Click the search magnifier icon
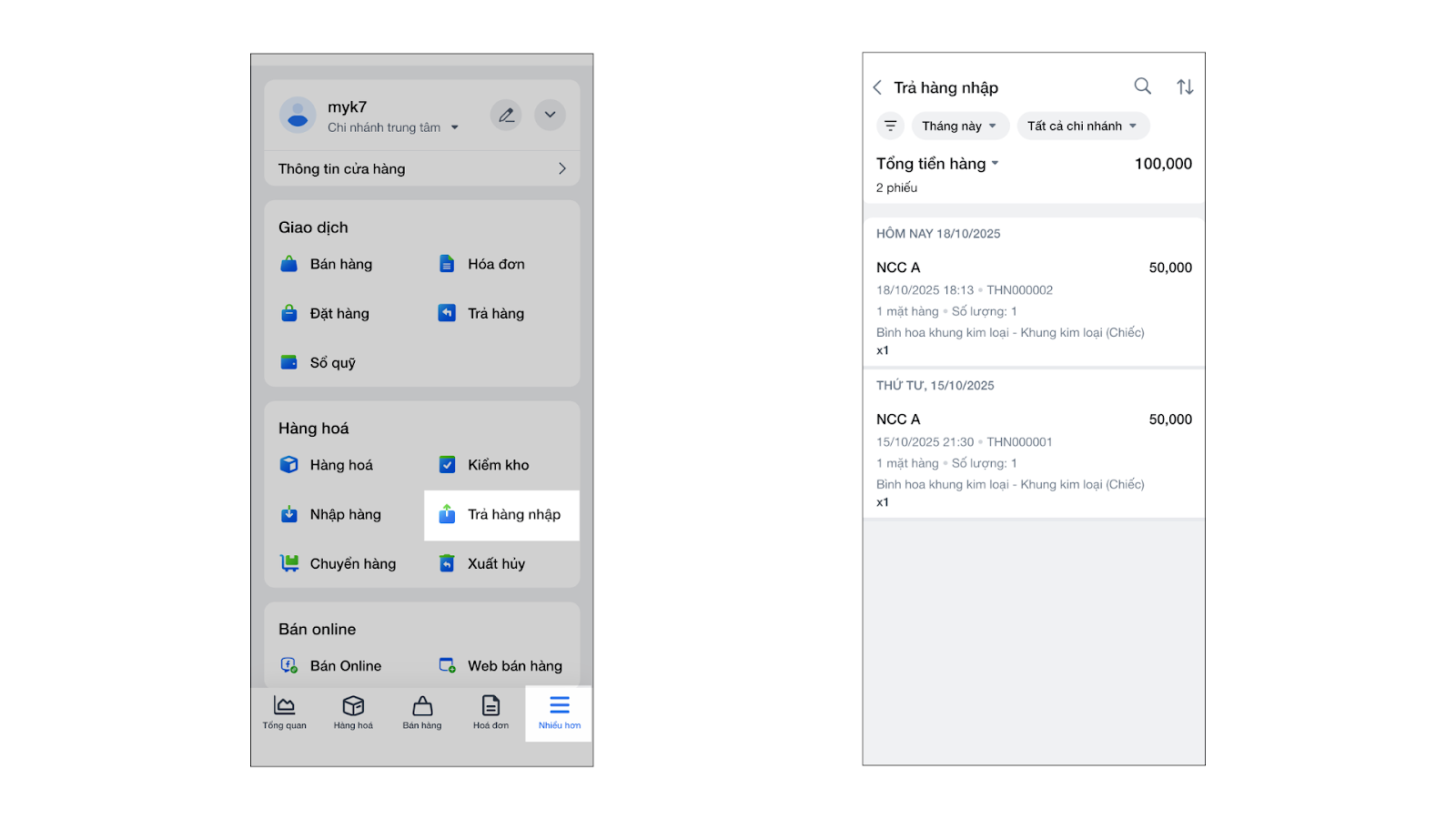Image resolution: width=1456 pixels, height=819 pixels. tap(1142, 86)
